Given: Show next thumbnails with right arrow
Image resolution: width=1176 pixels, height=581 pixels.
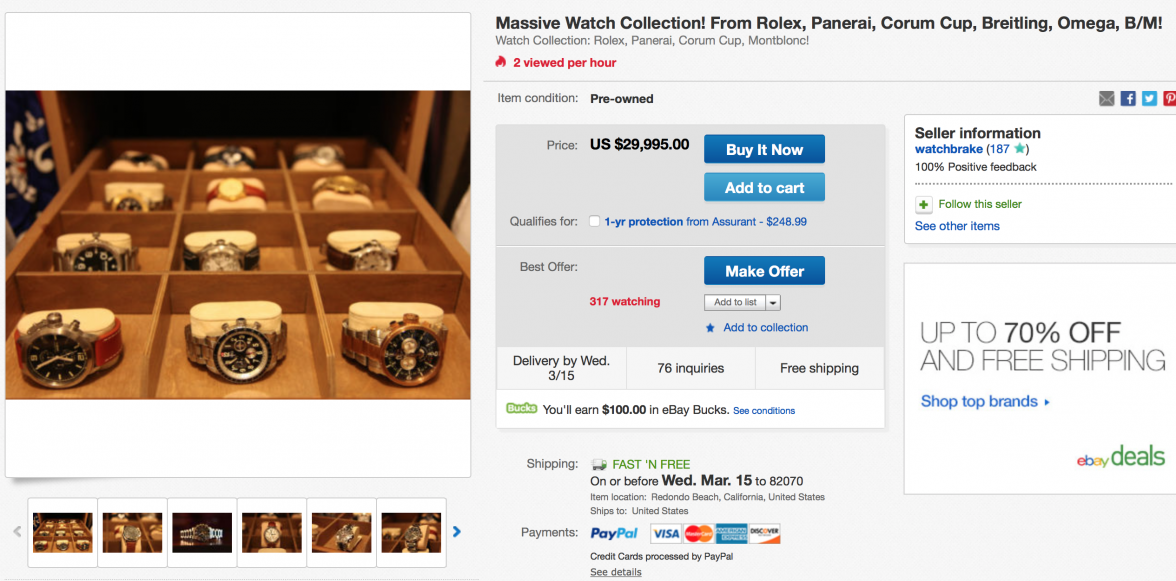Looking at the screenshot, I should [x=457, y=532].
